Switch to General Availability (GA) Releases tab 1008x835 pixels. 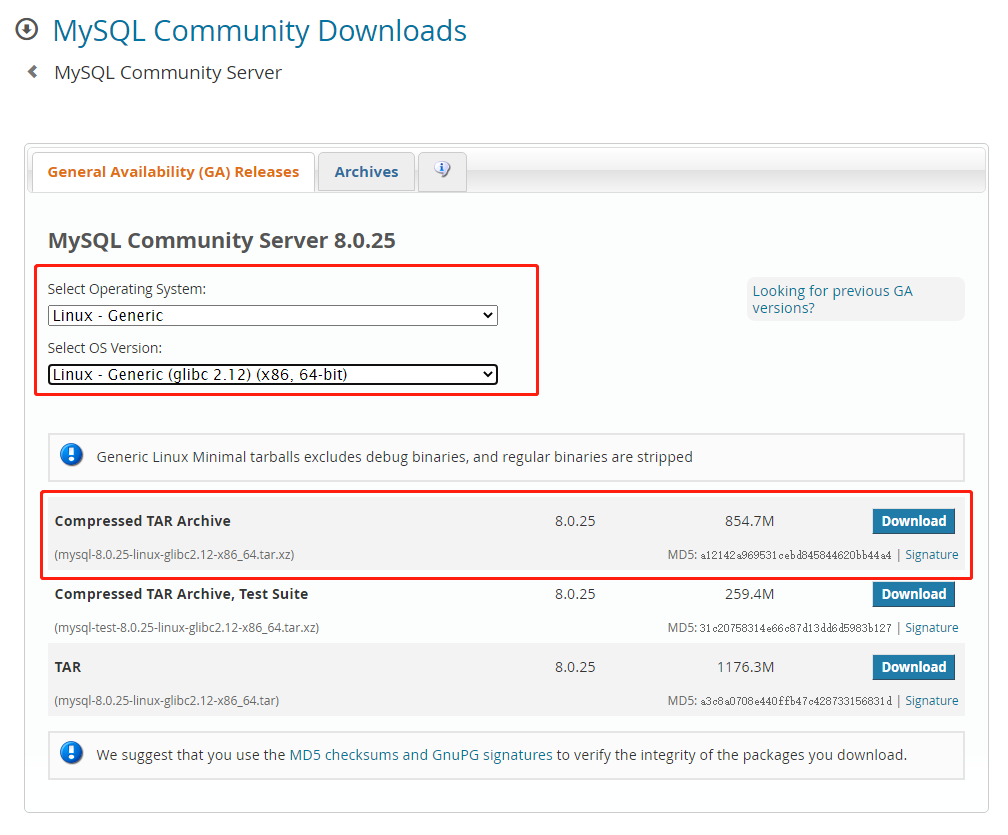[x=173, y=172]
